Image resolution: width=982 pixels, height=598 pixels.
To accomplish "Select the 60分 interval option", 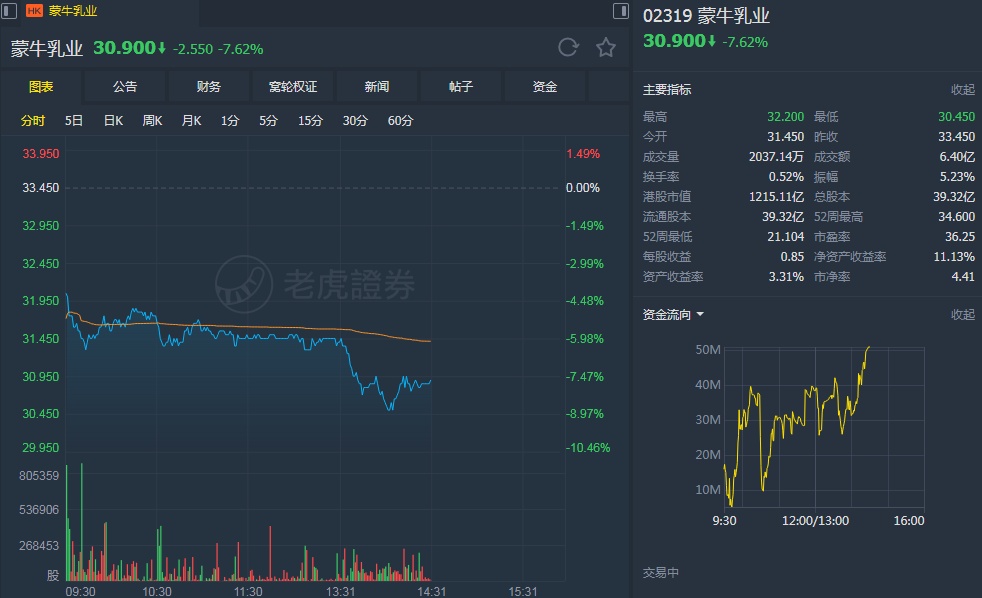I will click(400, 121).
